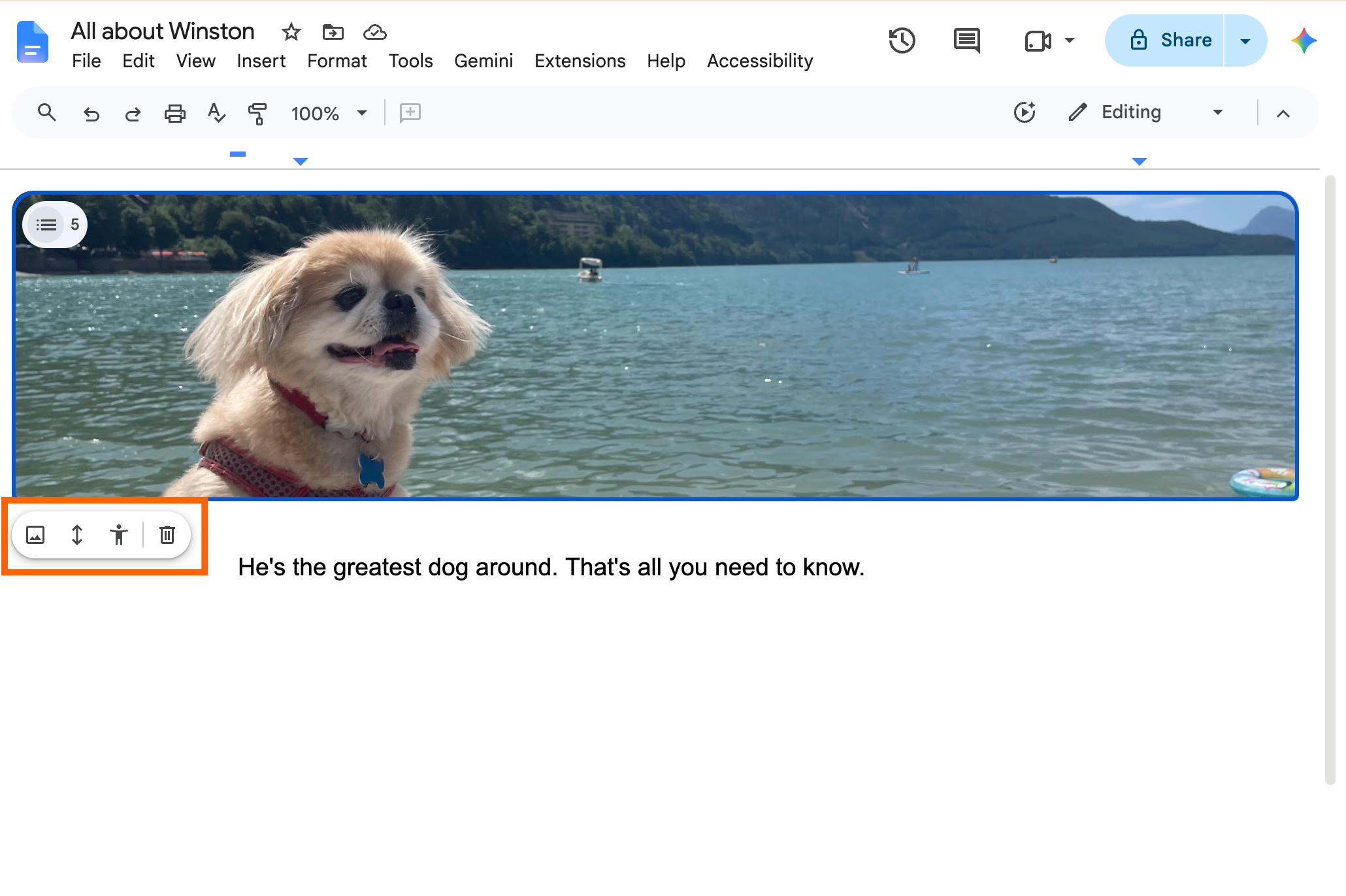Image resolution: width=1346 pixels, height=896 pixels.
Task: Replace the cover image
Action: (x=35, y=536)
